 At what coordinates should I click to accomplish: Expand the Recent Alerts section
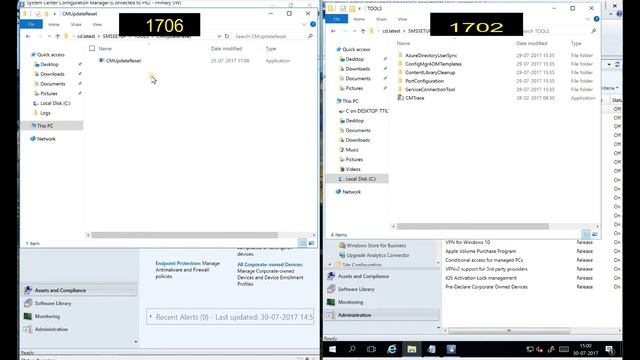coord(151,317)
